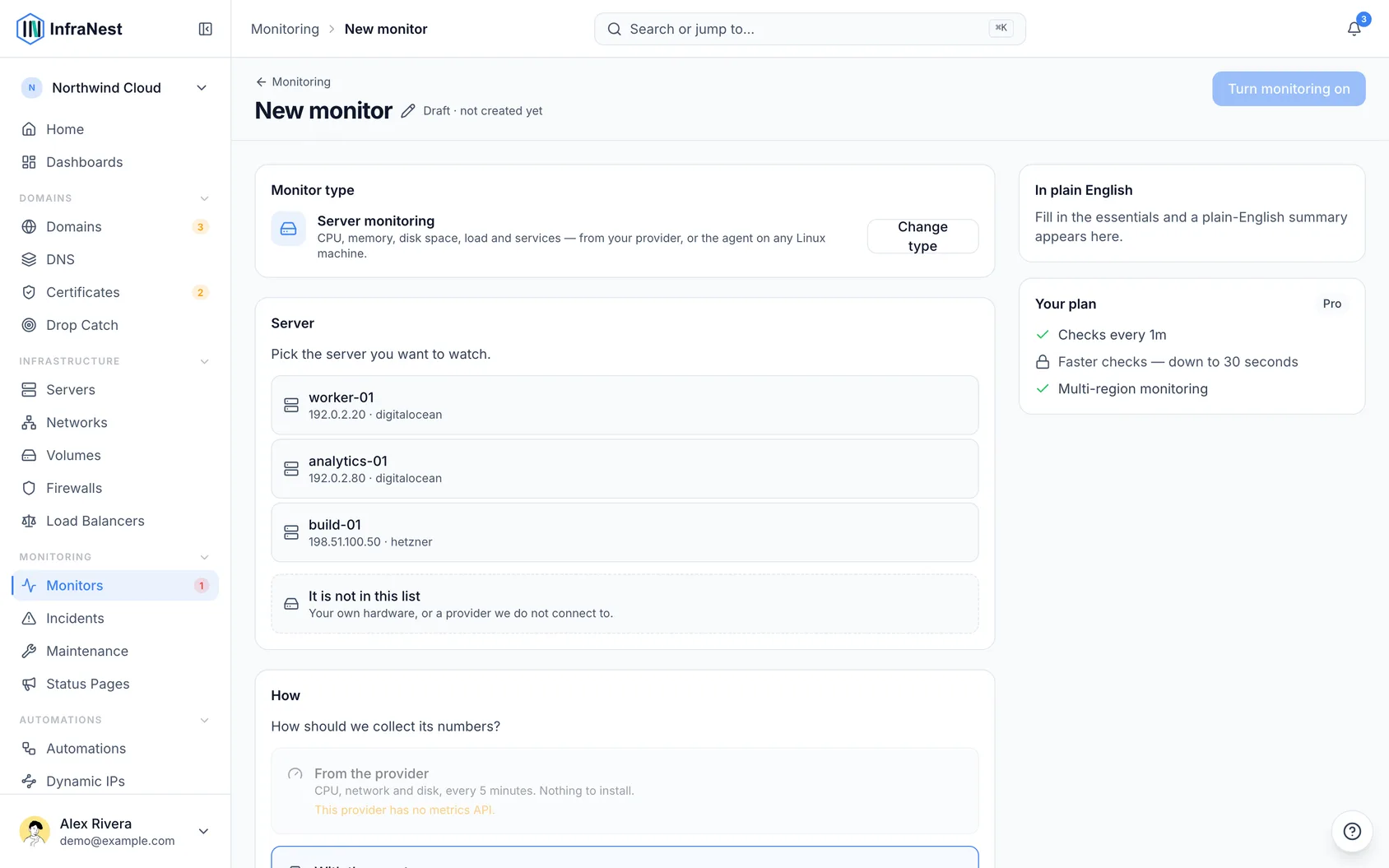Select the build-01 server option
The width and height of the screenshot is (1389, 868).
(x=625, y=531)
